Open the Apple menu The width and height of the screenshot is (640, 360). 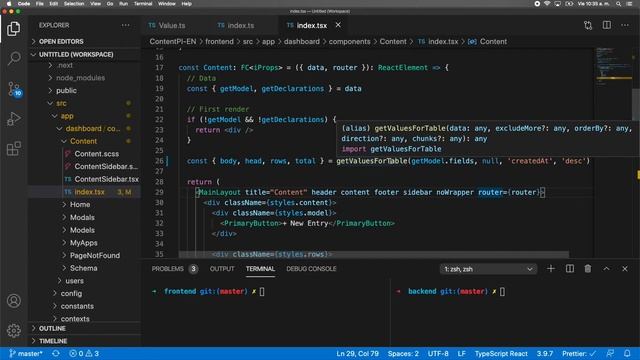pos(9,4)
